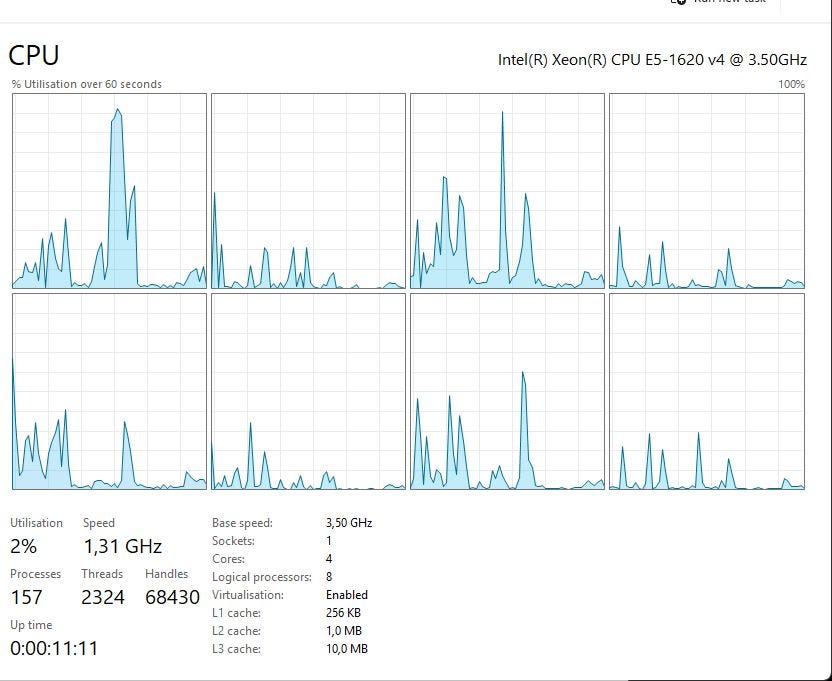Click the last graph in the bottom row
This screenshot has width=832, height=681.
(x=707, y=391)
